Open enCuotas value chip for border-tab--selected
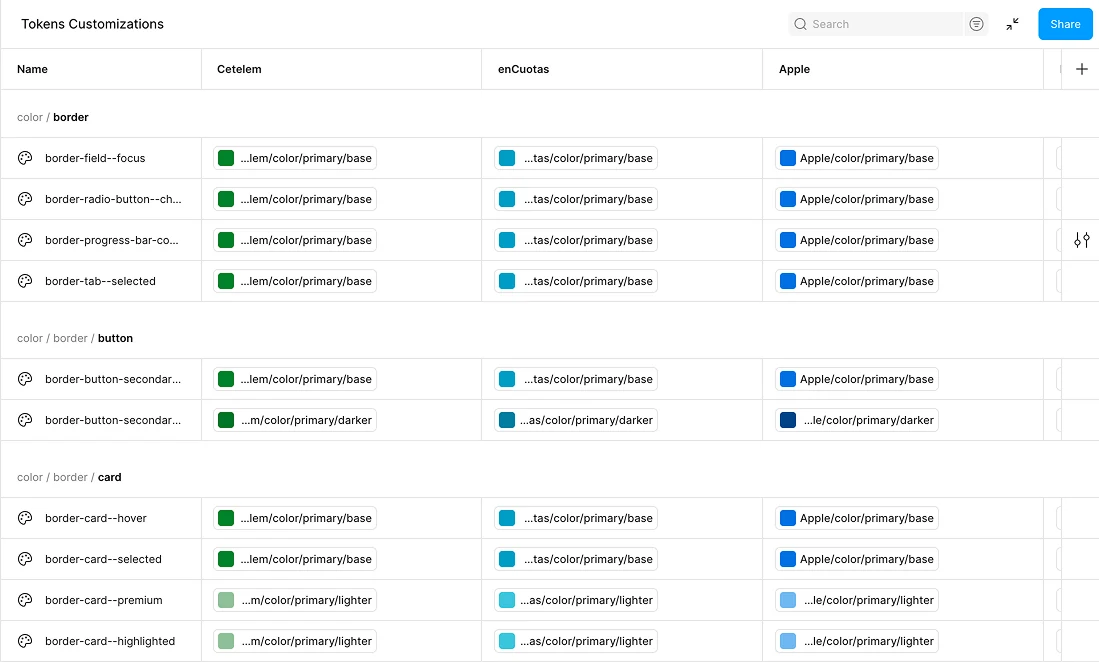This screenshot has width=1099, height=662. (576, 281)
